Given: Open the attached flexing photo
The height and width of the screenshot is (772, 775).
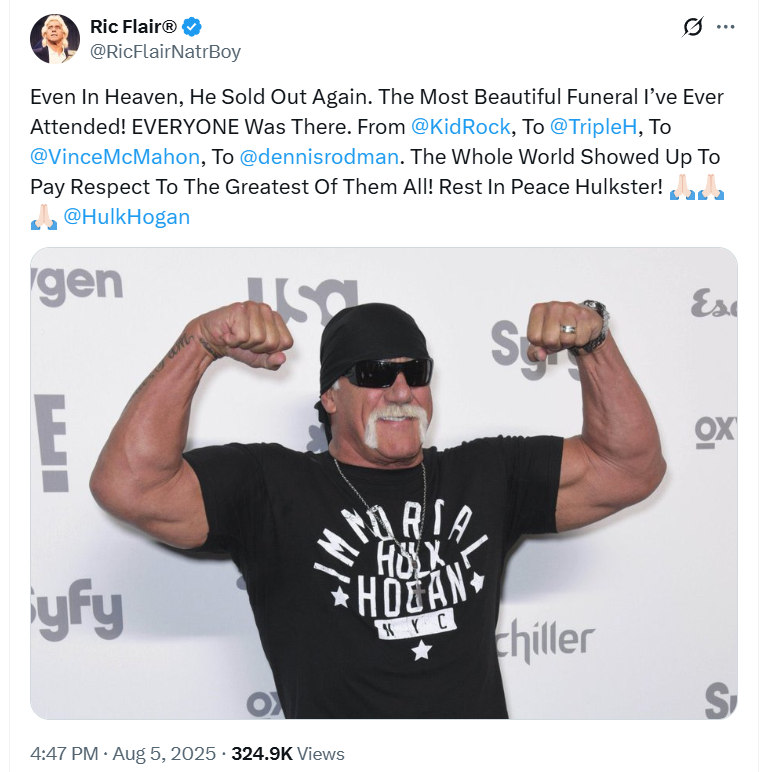Looking at the screenshot, I should 384,483.
